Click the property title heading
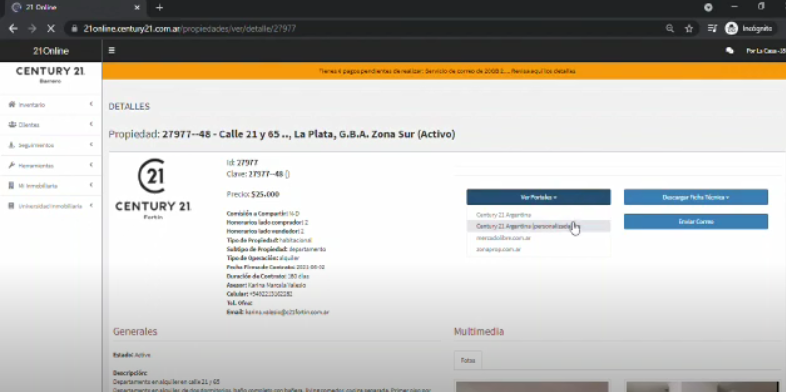This screenshot has width=786, height=392. [x=282, y=134]
